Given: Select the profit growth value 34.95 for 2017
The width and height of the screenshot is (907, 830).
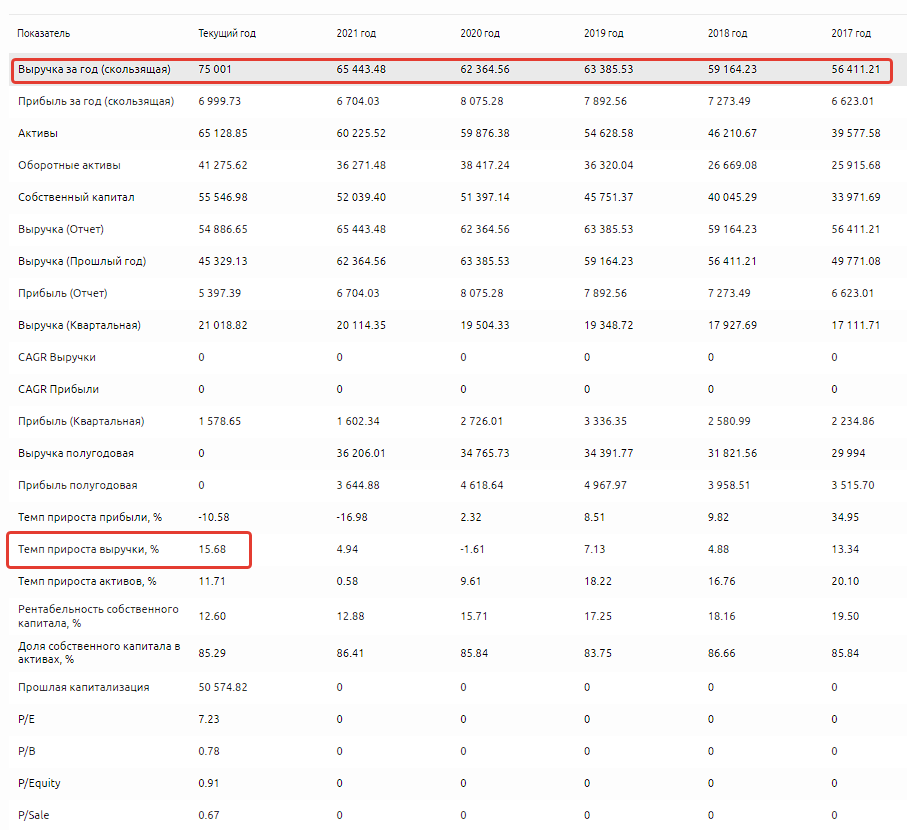Looking at the screenshot, I should 844,517.
